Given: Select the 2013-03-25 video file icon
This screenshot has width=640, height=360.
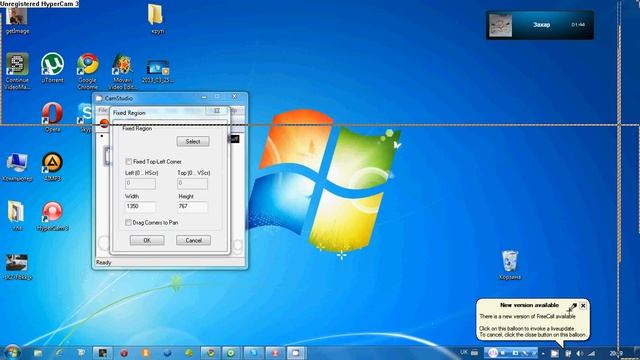Looking at the screenshot, I should [x=158, y=71].
